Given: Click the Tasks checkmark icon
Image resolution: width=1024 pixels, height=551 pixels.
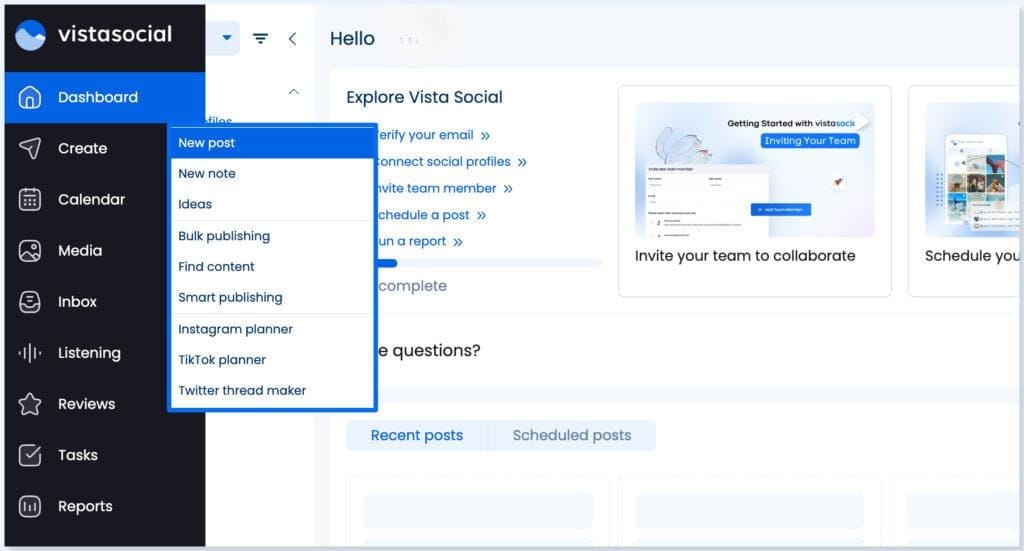Looking at the screenshot, I should 29,455.
